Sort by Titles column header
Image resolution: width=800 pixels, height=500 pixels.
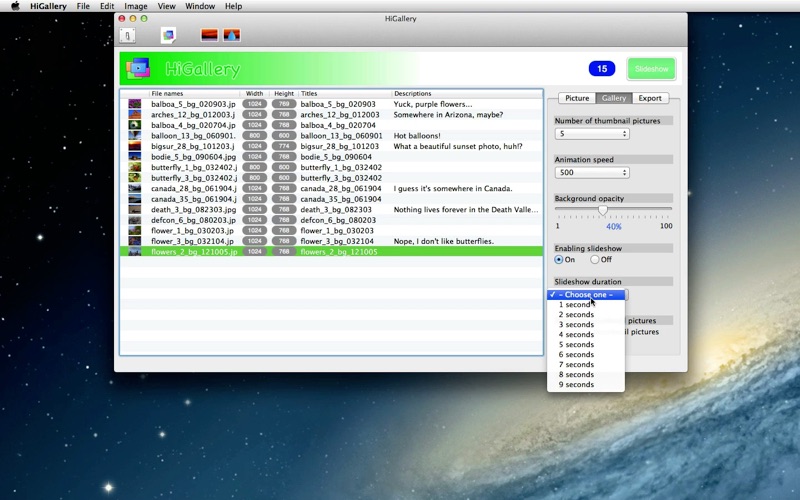(345, 93)
